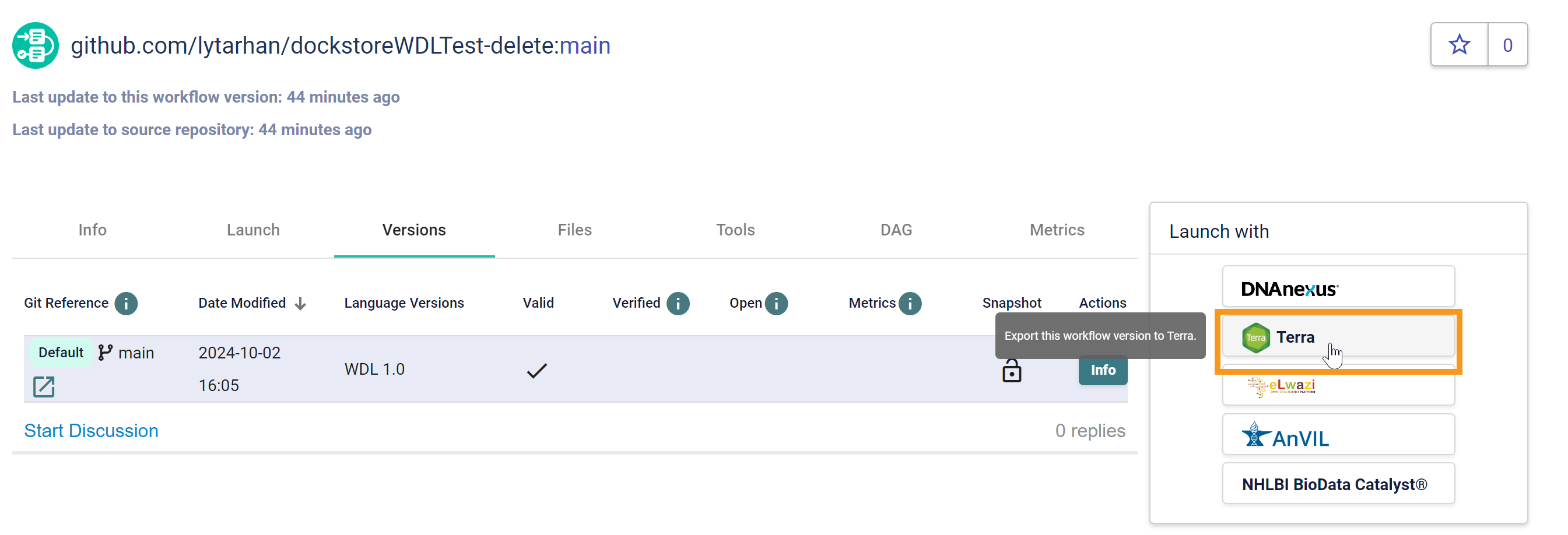Screen dimensions: 1568x535
Task: Open the Launch tab
Action: click(253, 230)
